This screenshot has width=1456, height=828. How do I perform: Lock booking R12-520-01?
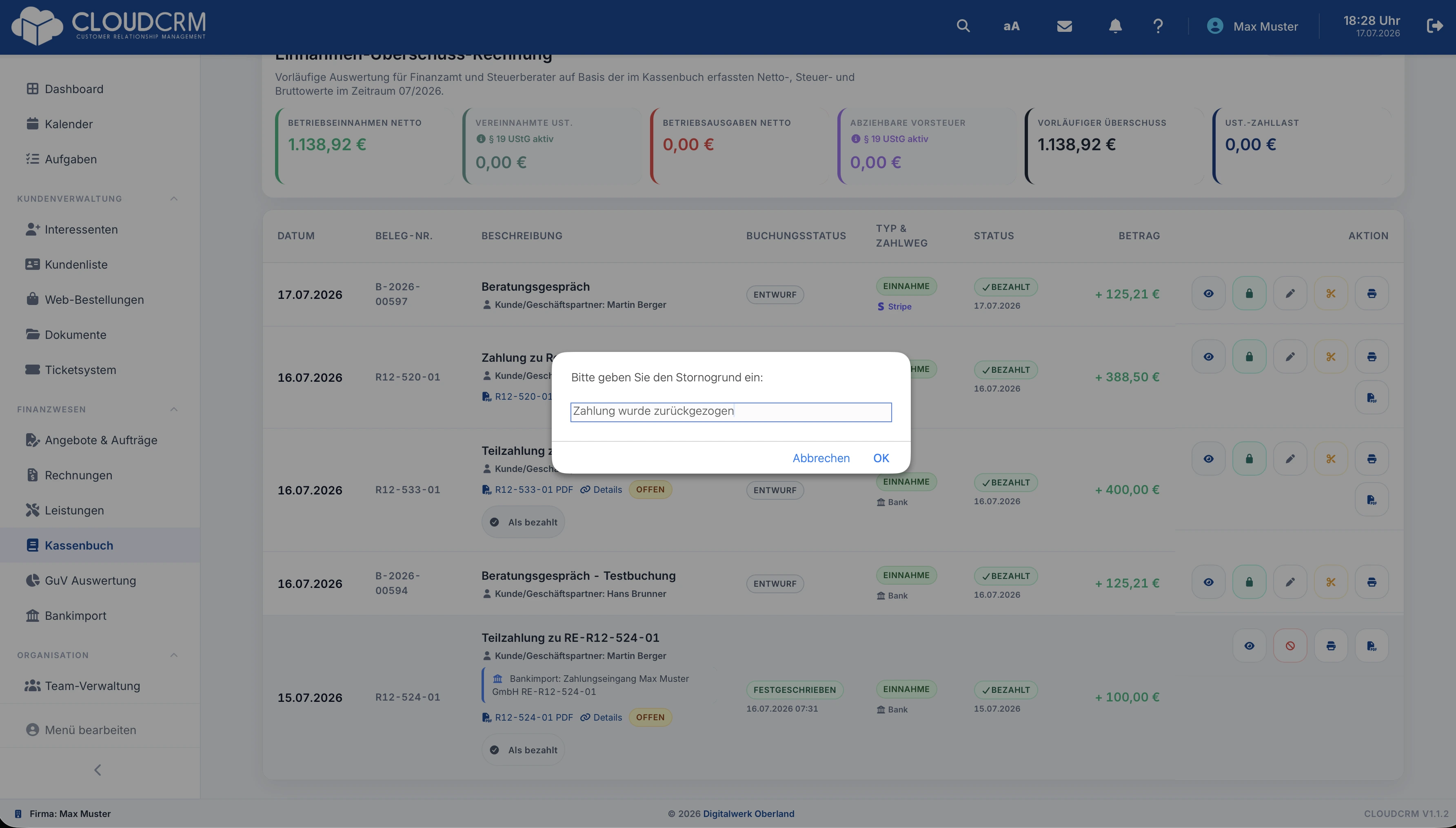click(1249, 356)
